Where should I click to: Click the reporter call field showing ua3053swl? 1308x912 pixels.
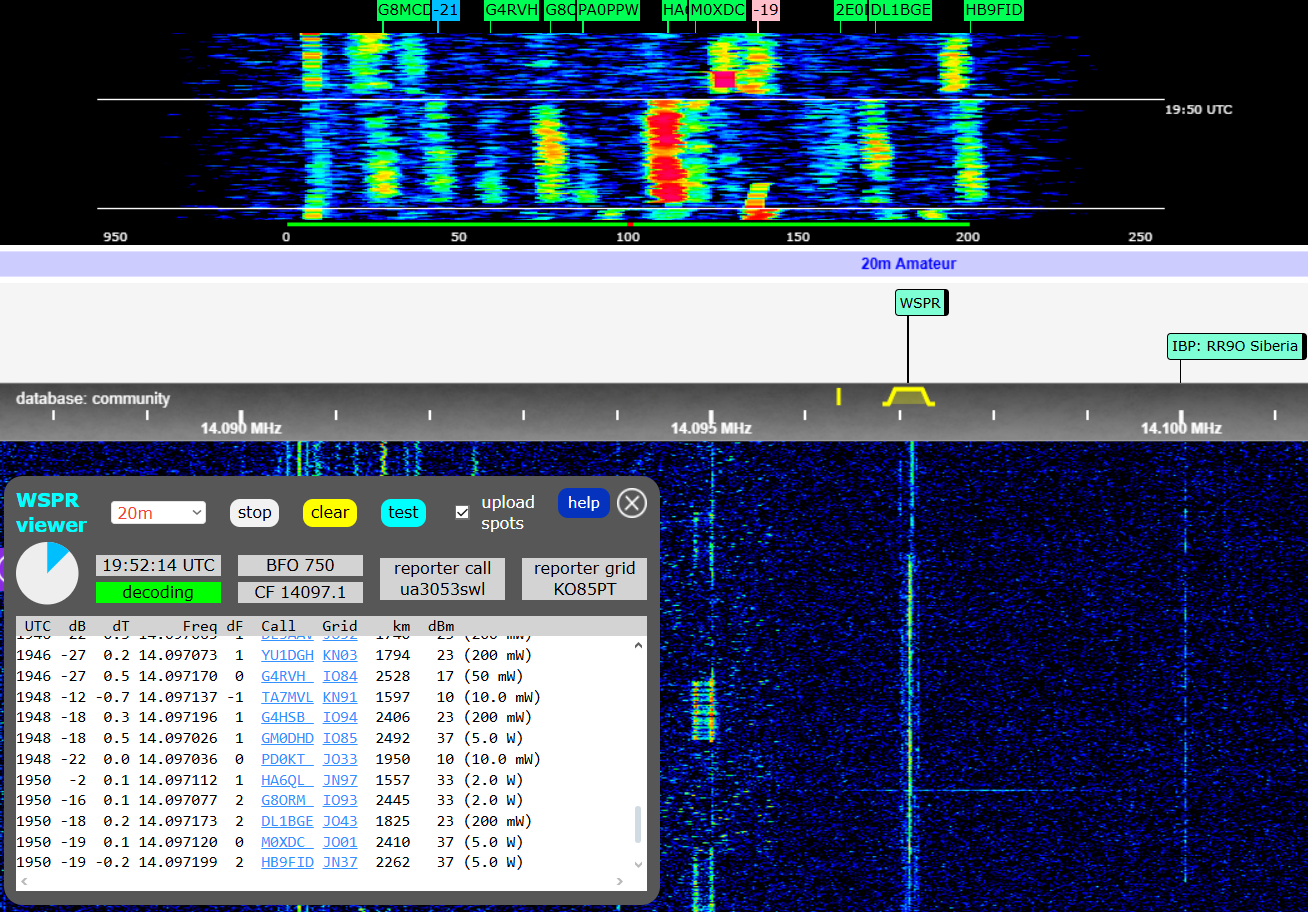coord(442,578)
